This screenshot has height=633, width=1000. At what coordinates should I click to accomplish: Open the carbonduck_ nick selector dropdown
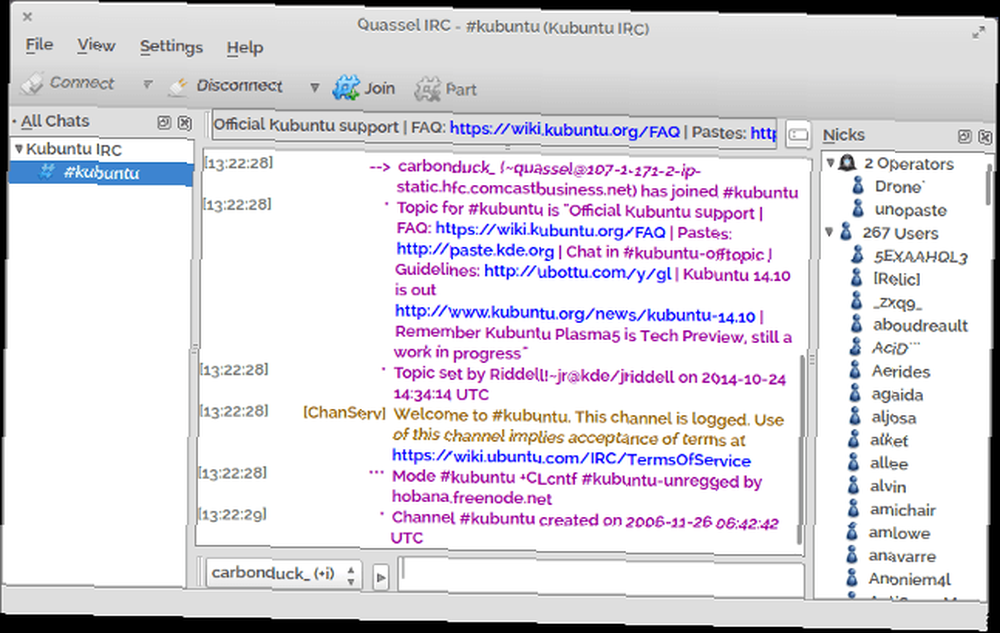(x=283, y=574)
